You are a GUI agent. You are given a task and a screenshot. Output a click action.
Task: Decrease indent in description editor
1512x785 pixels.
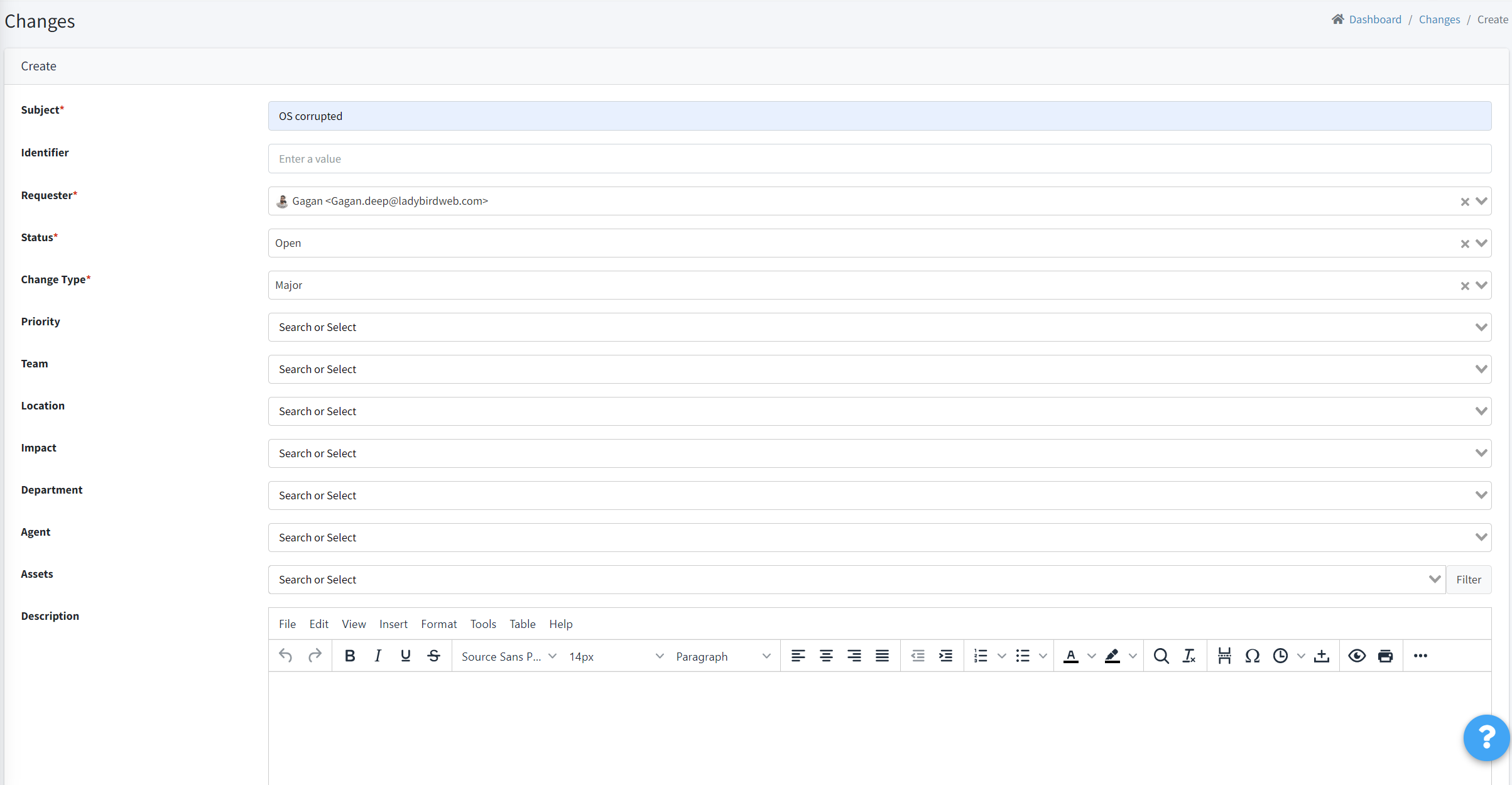pyautogui.click(x=918, y=656)
